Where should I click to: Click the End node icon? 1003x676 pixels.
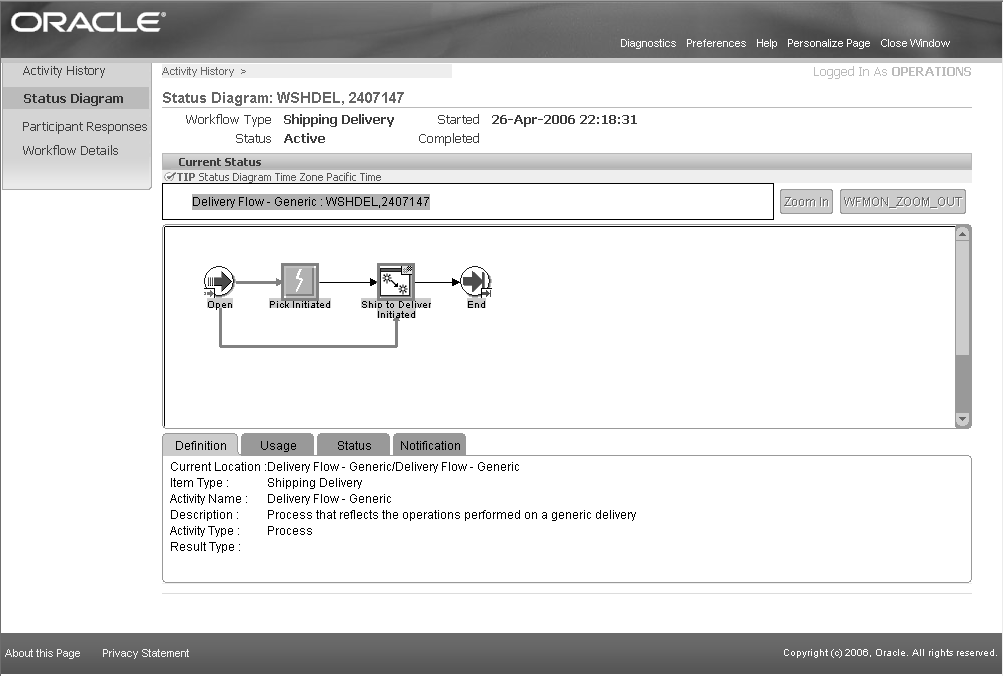(475, 281)
